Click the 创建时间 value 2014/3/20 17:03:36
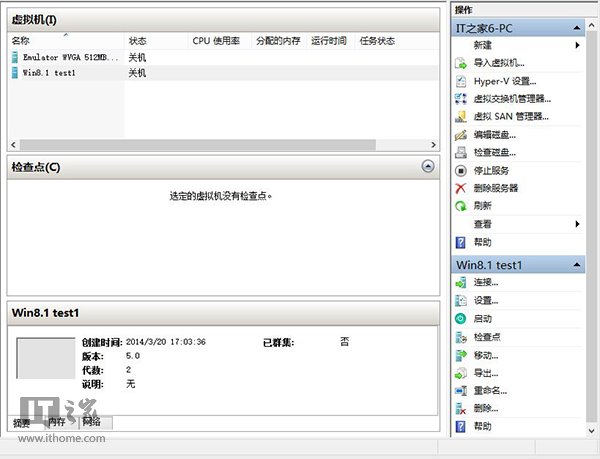The image size is (600, 459). [x=166, y=342]
